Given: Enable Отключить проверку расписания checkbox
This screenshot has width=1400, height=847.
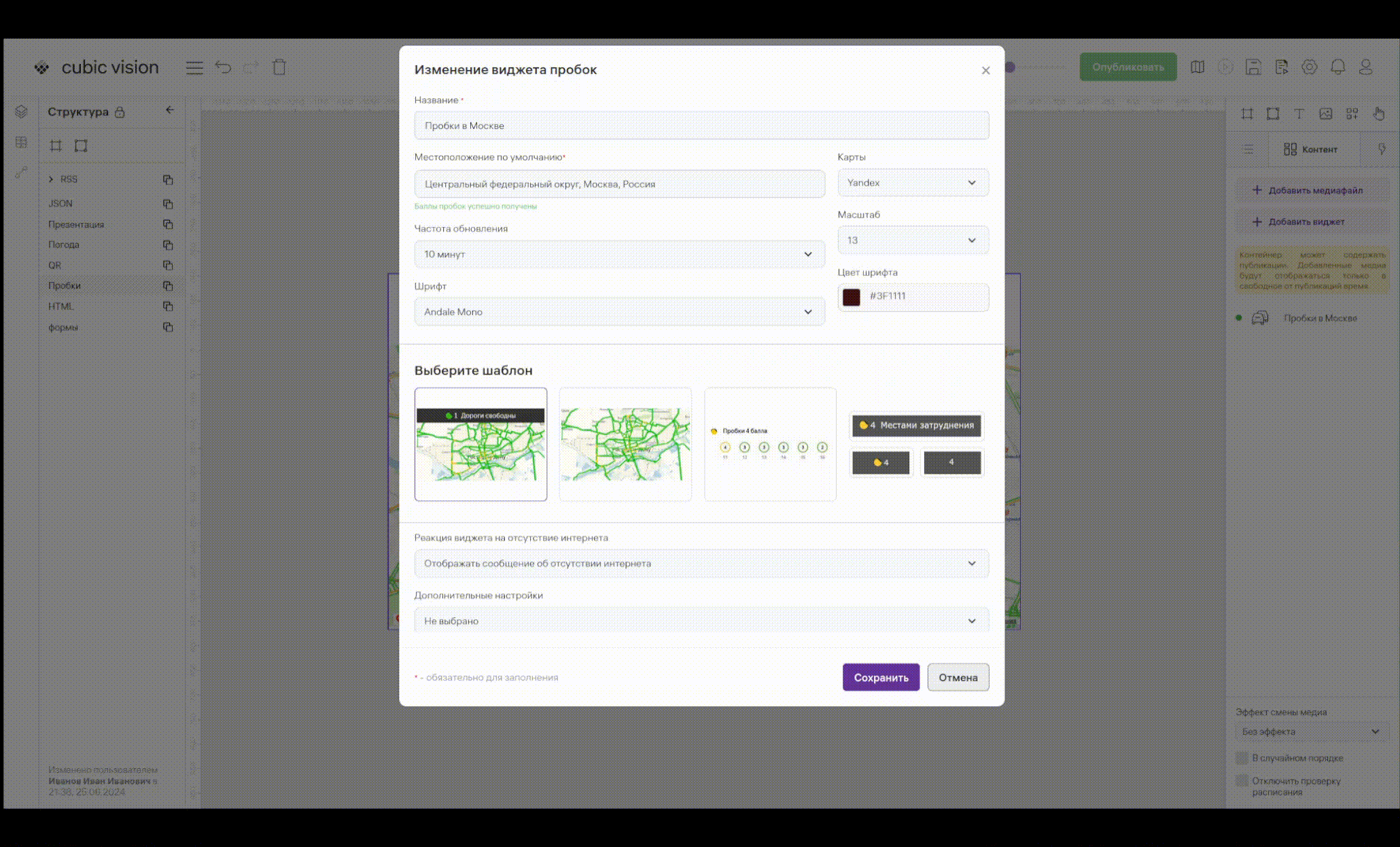Looking at the screenshot, I should [x=1242, y=781].
